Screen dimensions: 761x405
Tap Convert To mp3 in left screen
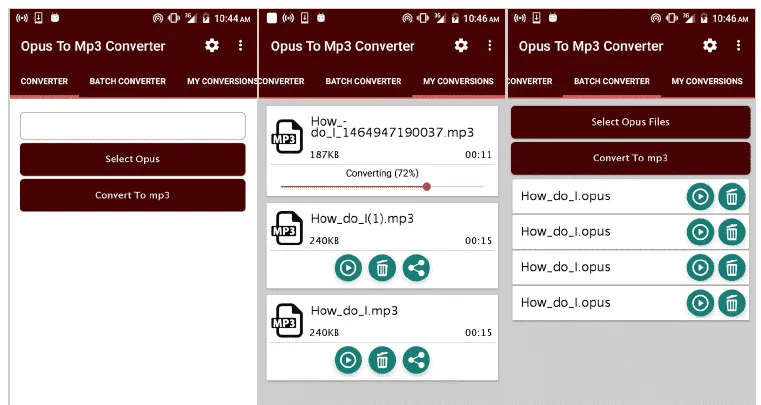pyautogui.click(x=132, y=195)
